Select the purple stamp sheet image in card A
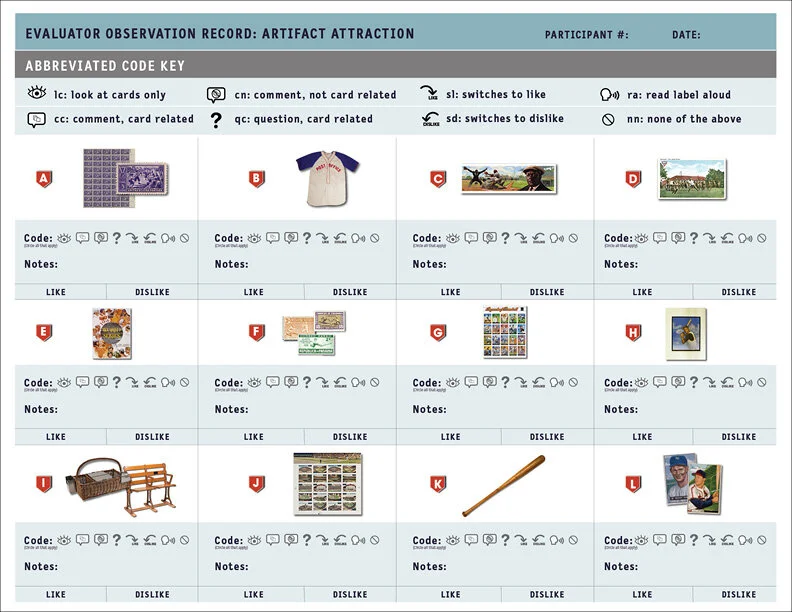Screen dimensions: 792x612 [x=126, y=178]
